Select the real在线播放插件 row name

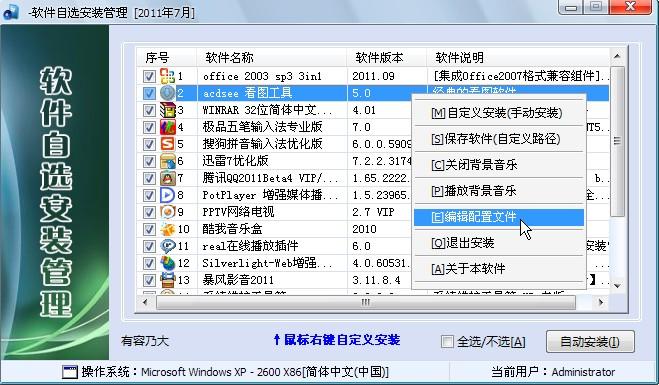pos(250,246)
